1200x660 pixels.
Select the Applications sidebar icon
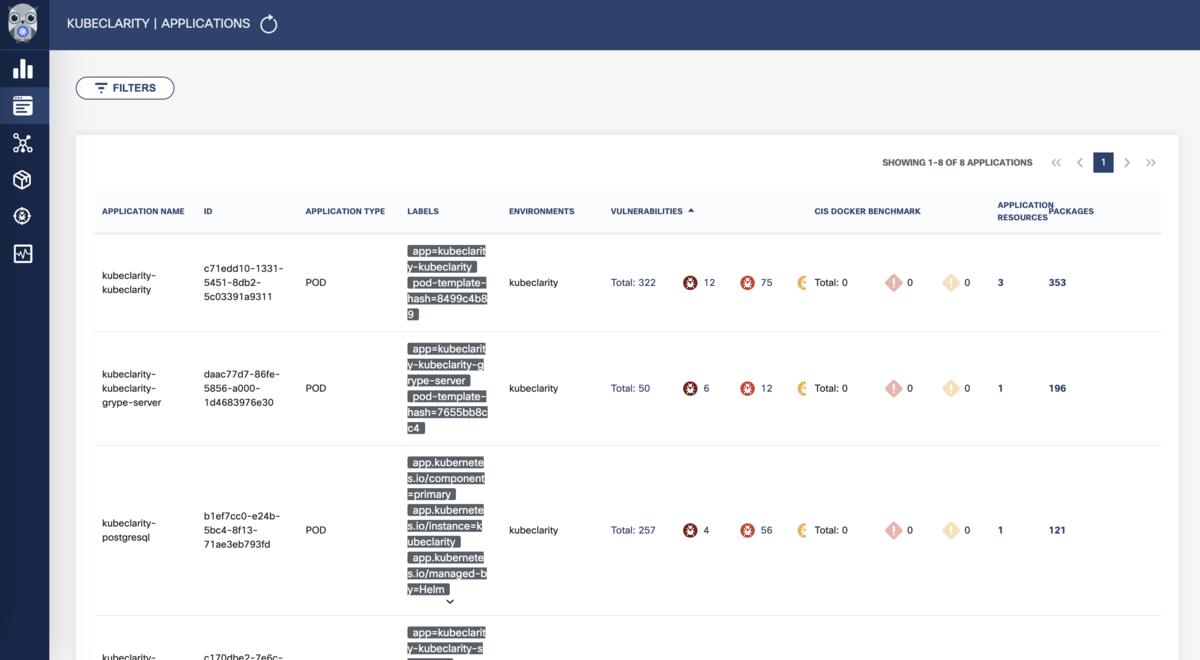(x=23, y=106)
